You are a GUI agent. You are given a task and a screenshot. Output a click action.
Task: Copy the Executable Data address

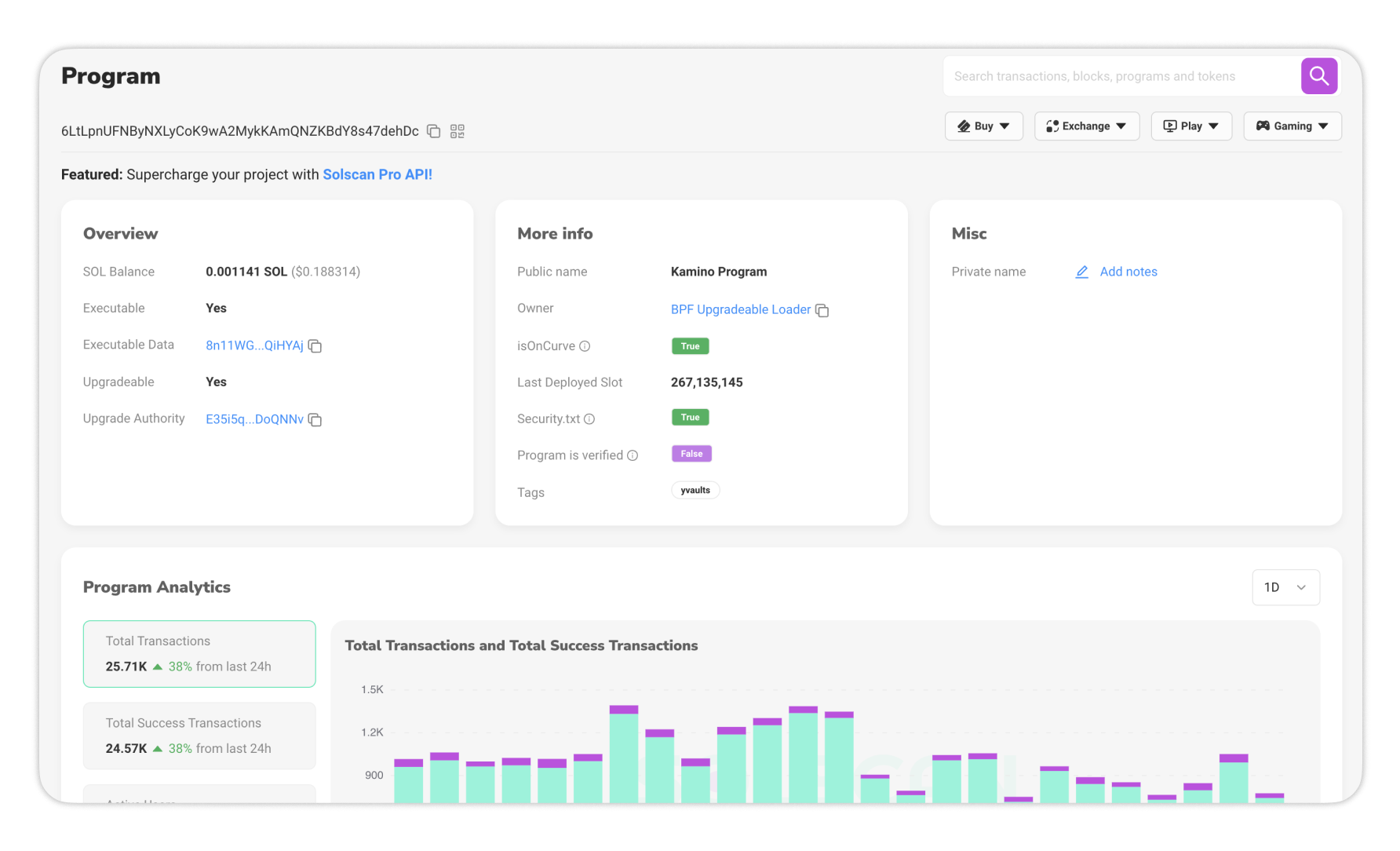315,346
